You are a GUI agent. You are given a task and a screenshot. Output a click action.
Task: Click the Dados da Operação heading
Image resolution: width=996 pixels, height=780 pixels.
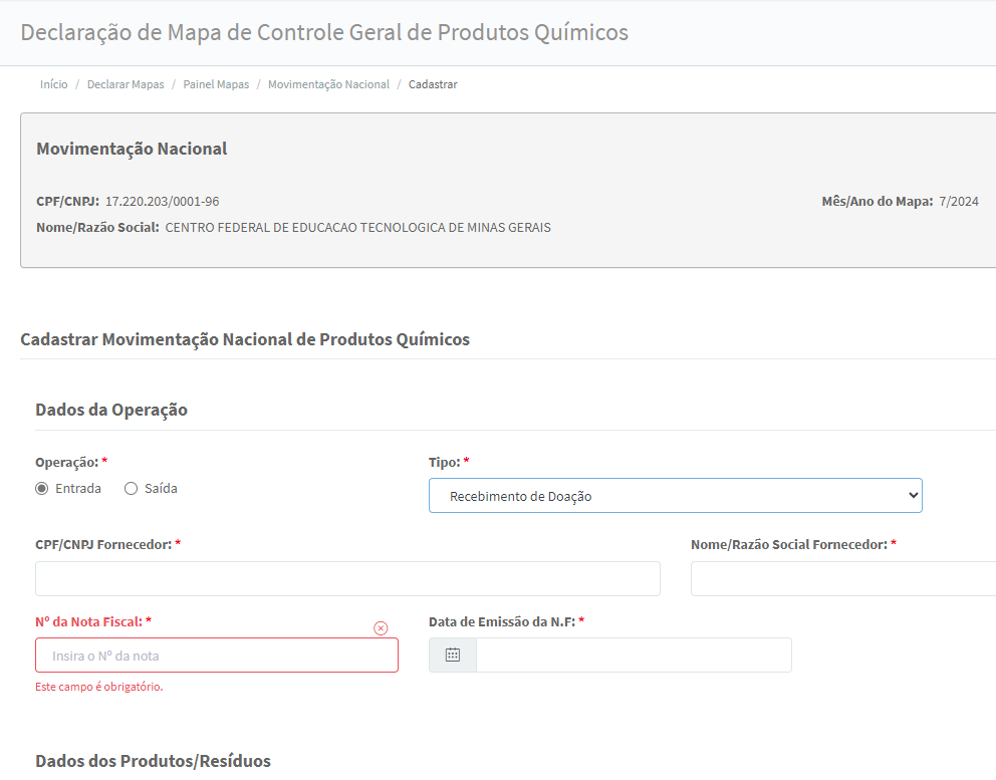point(111,410)
